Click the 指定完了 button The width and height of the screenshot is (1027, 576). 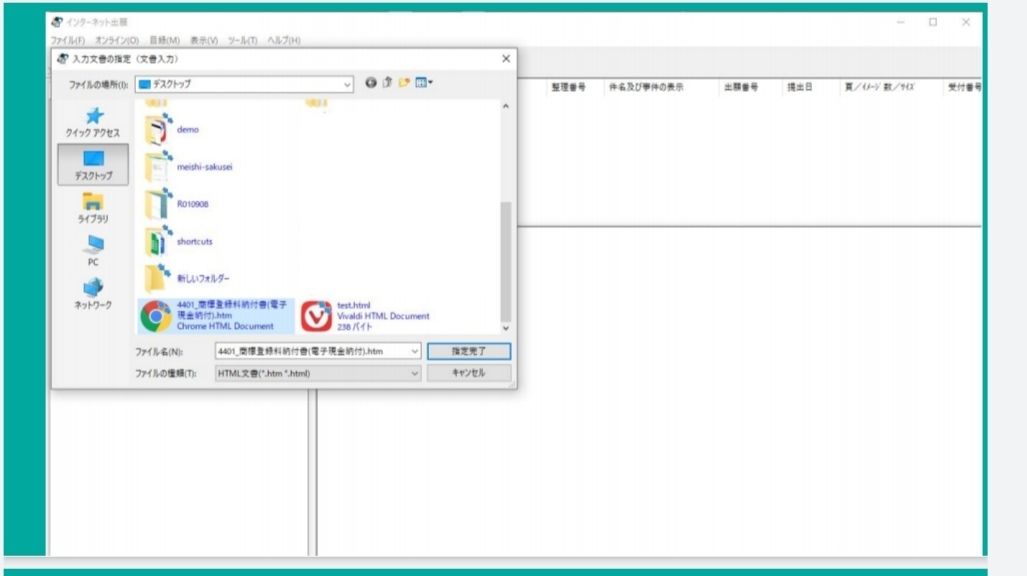468,351
